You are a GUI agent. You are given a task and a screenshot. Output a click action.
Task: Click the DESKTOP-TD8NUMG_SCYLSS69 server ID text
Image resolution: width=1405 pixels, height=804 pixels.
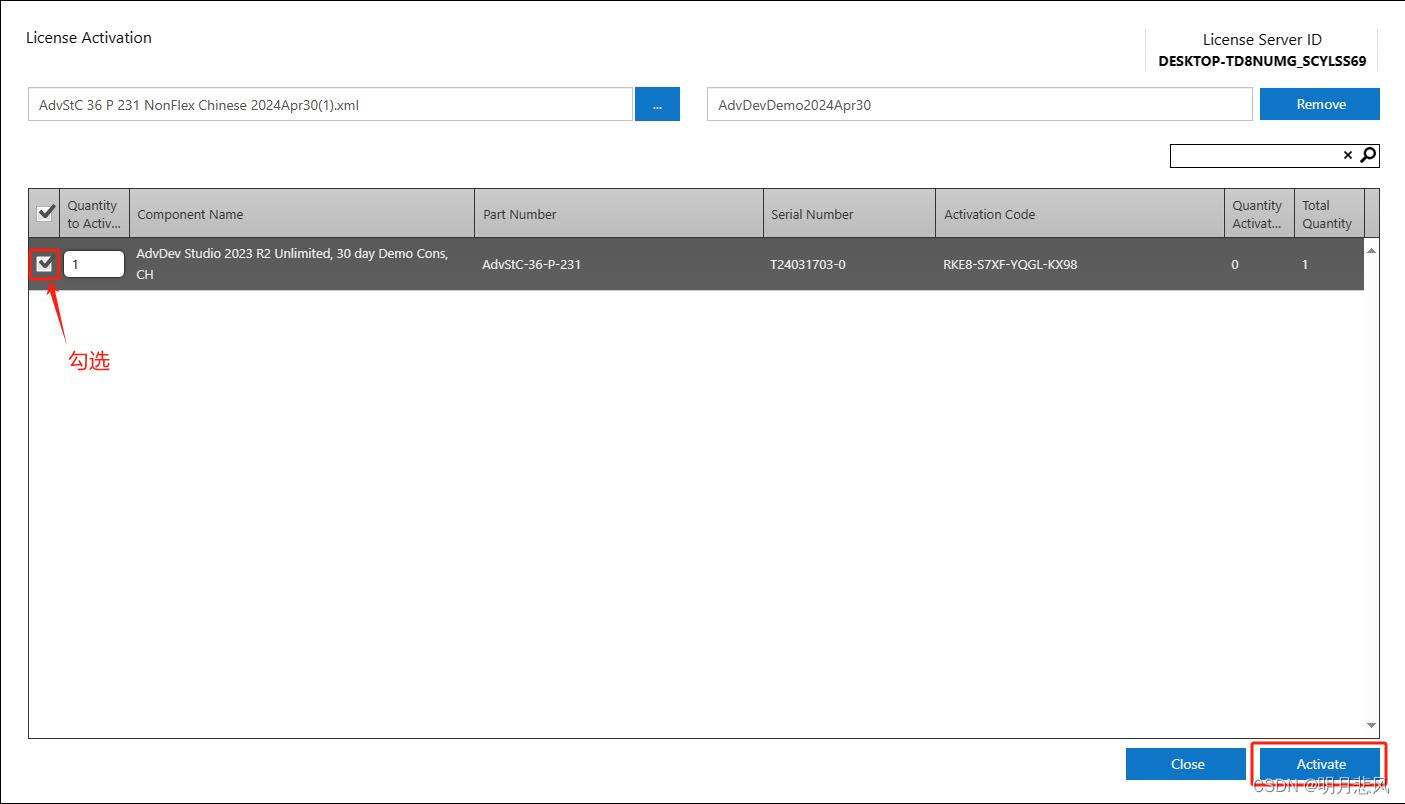(x=1262, y=61)
